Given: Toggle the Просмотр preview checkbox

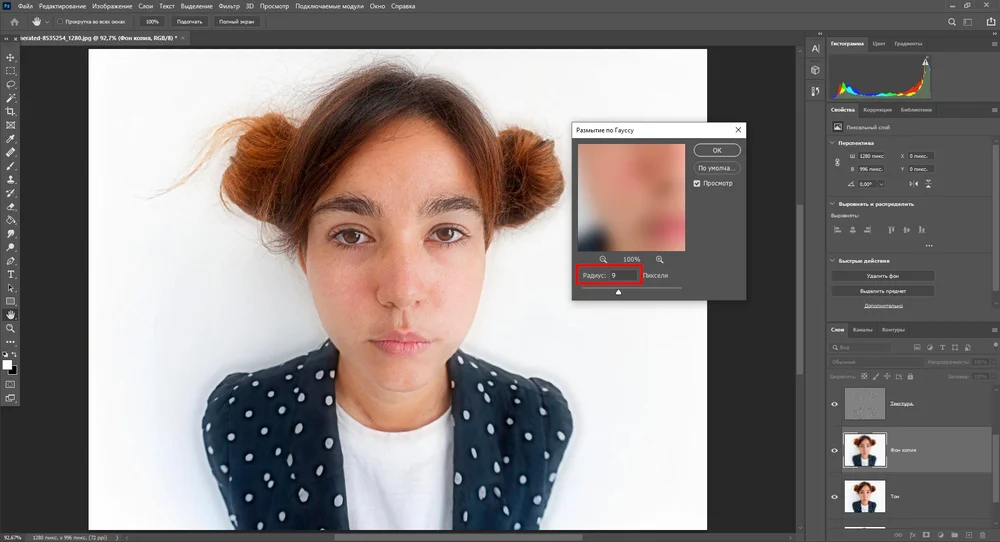Looking at the screenshot, I should pyautogui.click(x=696, y=184).
